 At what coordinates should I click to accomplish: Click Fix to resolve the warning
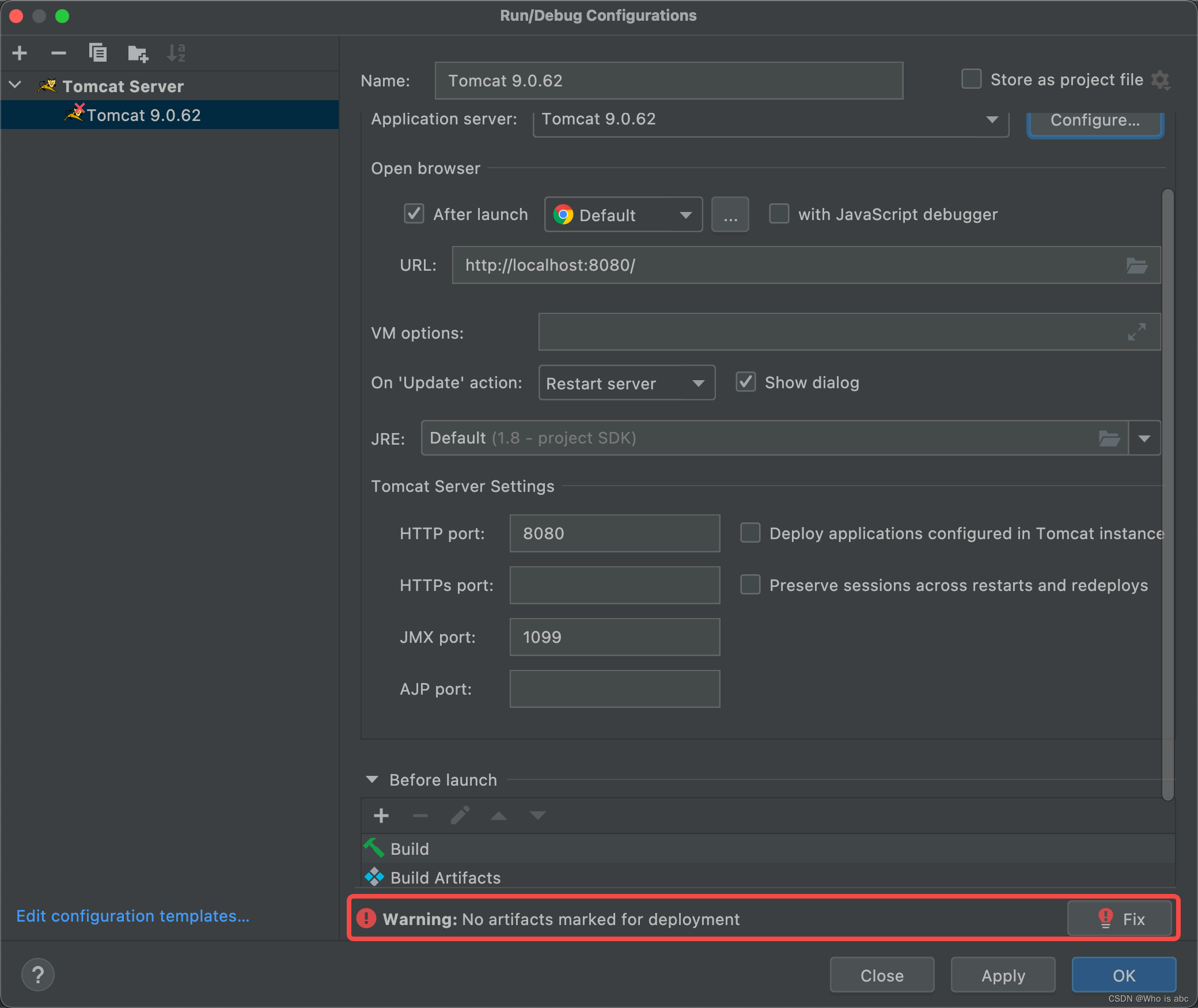[1120, 918]
